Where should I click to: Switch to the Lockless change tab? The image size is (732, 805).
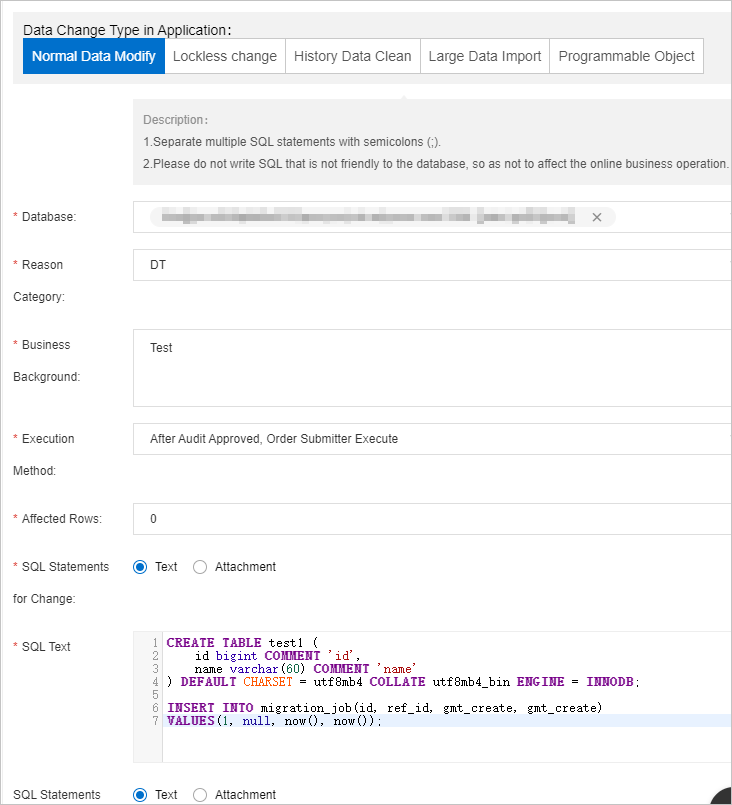[x=225, y=56]
